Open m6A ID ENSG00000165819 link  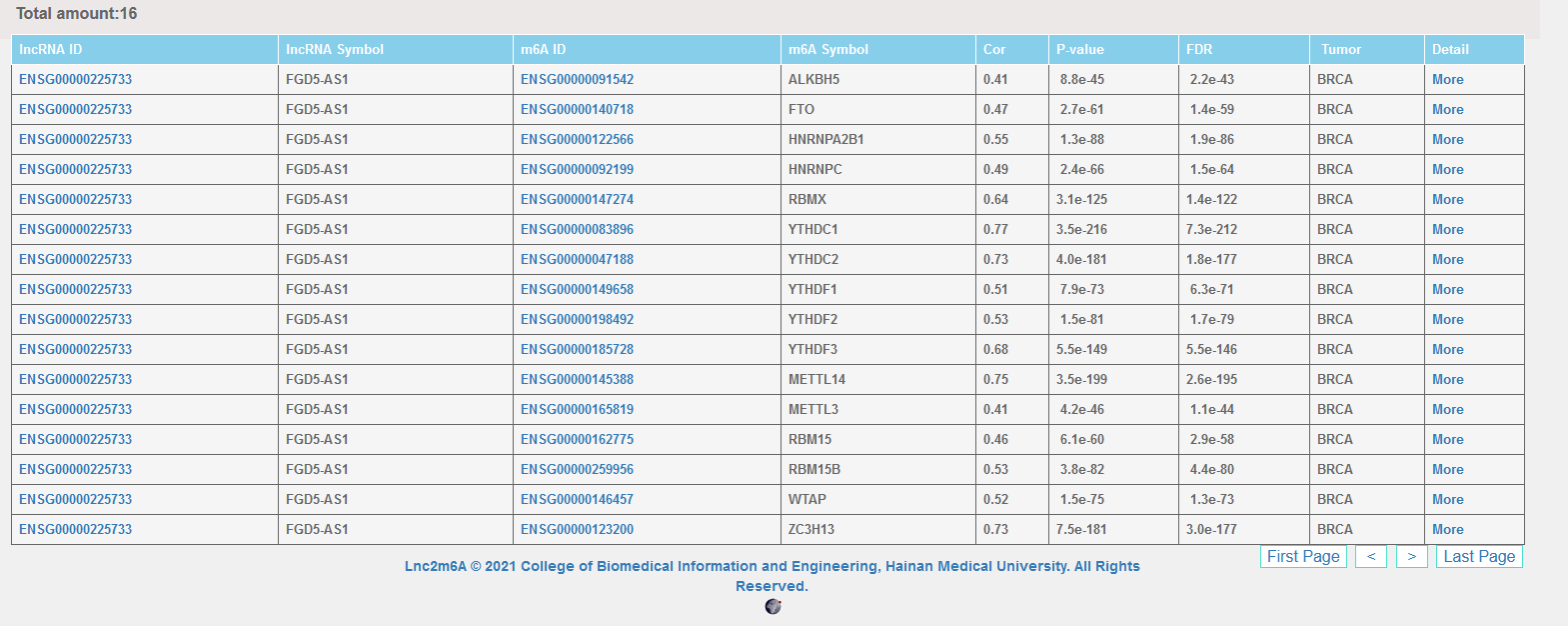point(577,409)
